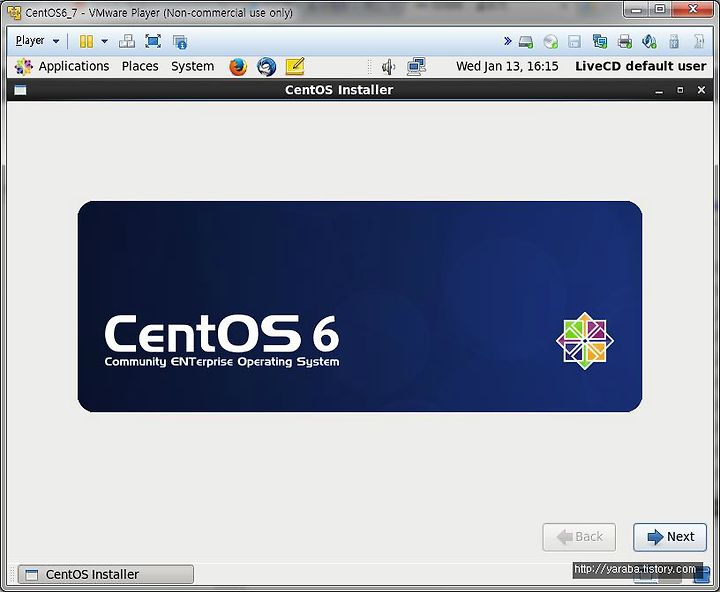Click the hard disk device icon

[526, 42]
